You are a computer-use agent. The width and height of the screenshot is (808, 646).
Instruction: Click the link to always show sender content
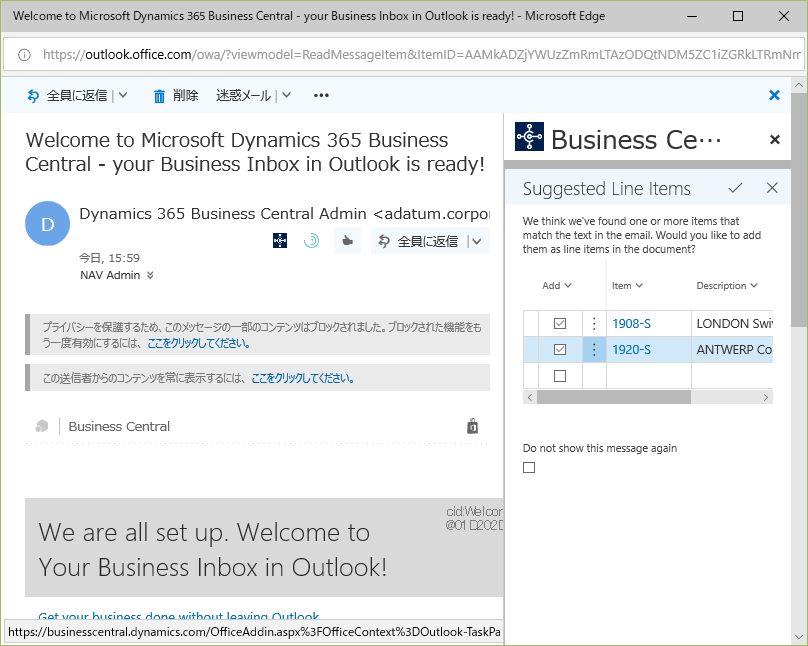point(303,378)
